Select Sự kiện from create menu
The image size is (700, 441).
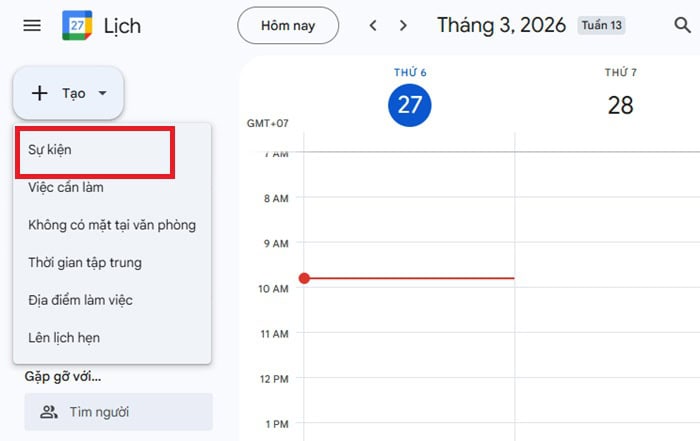click(x=50, y=149)
